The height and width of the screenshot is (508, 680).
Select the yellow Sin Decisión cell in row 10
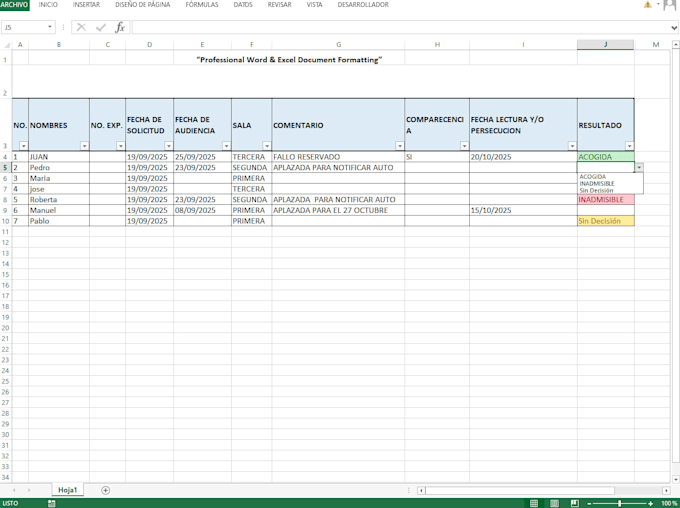pos(605,221)
